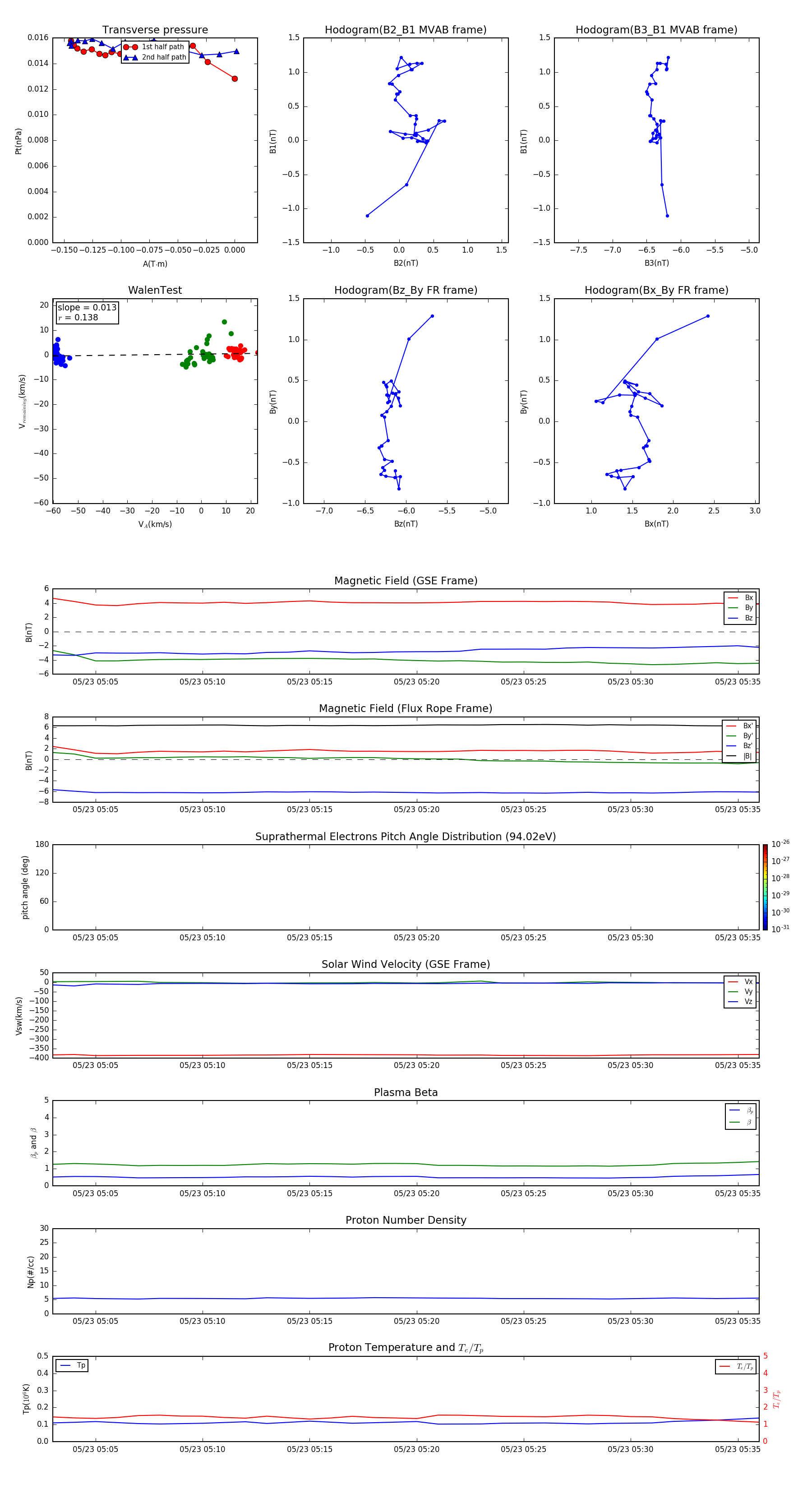Screen dimensions: 812x1489
Task: Click the Vz legend entry in velocity plot
Action: point(740,1002)
